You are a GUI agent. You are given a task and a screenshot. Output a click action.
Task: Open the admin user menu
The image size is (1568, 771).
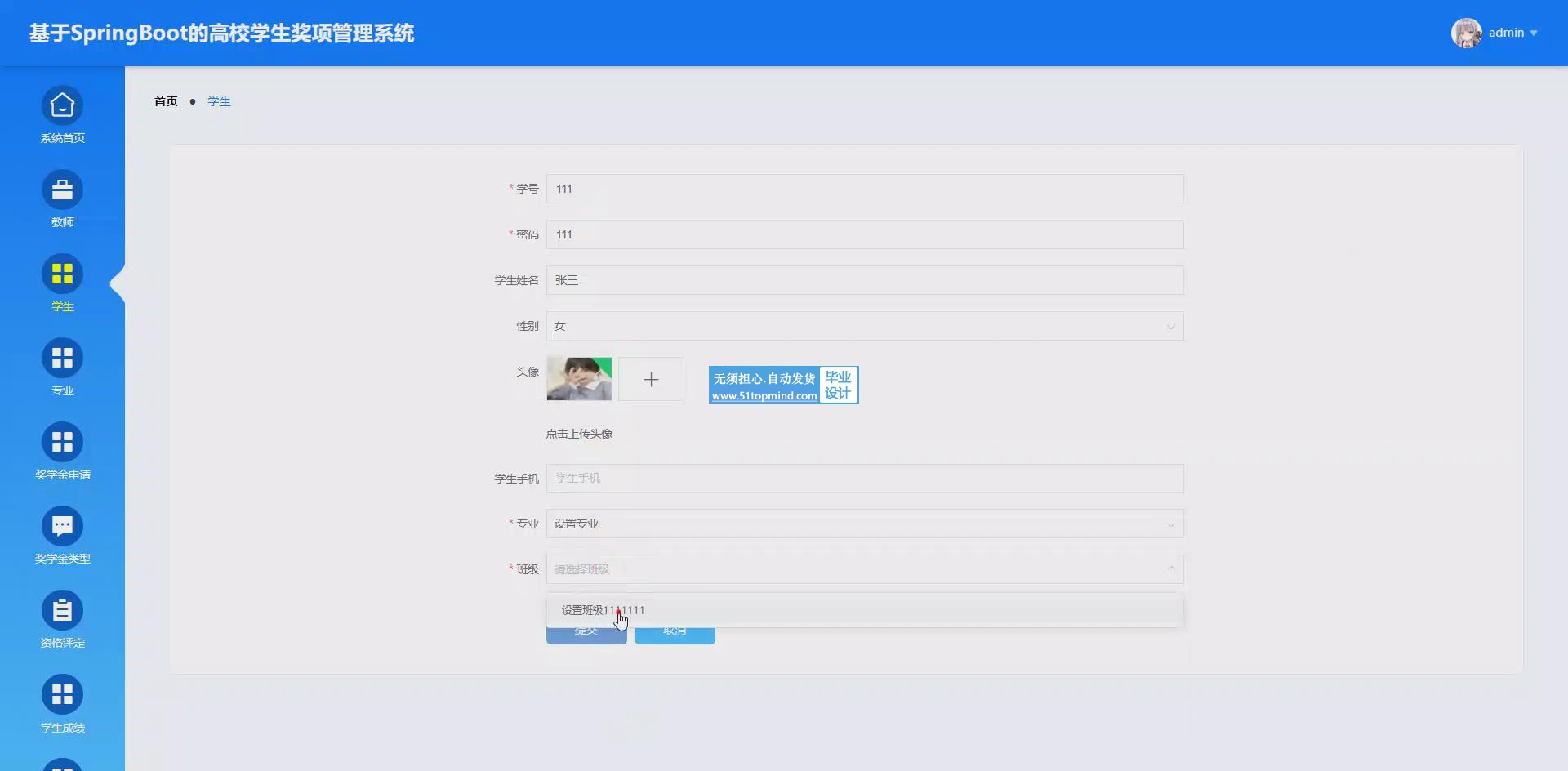click(x=1495, y=33)
